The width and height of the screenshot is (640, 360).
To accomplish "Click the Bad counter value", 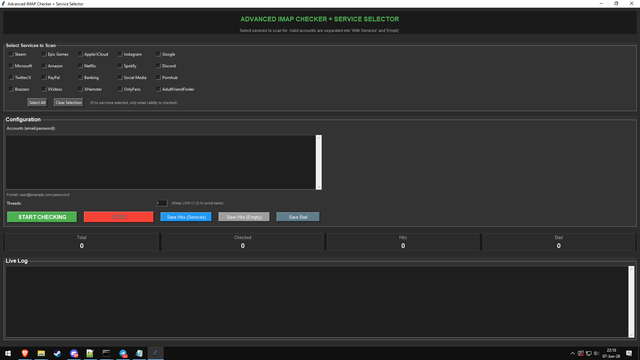I will pos(558,246).
